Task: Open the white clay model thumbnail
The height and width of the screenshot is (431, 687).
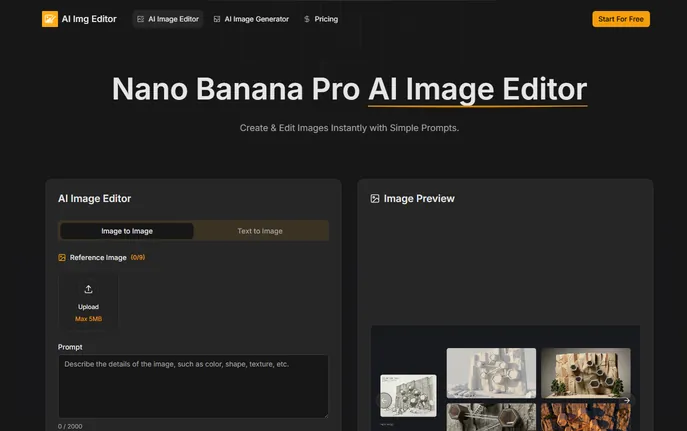Action: 491,372
